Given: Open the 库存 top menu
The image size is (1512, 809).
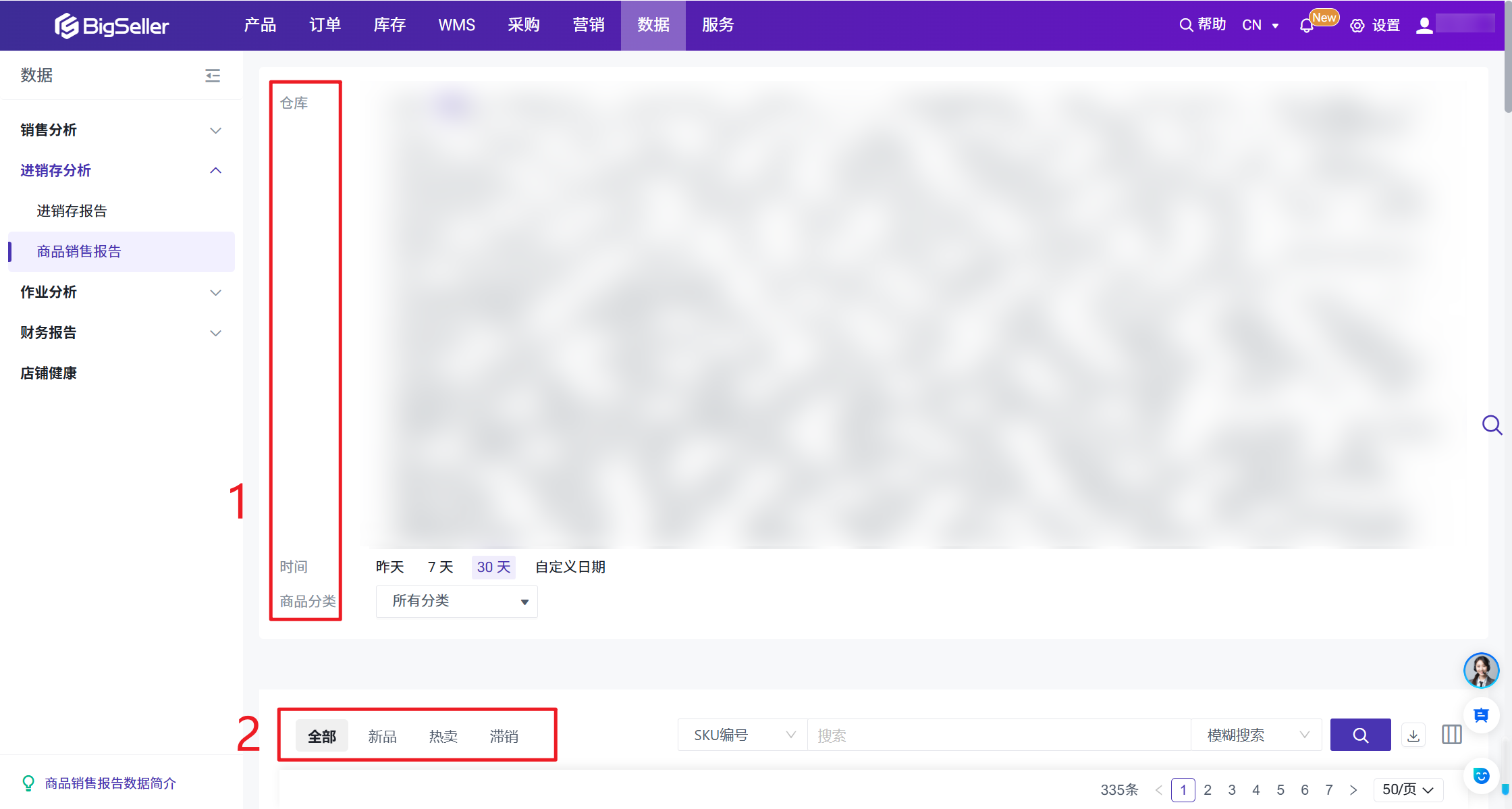Looking at the screenshot, I should pyautogui.click(x=389, y=25).
